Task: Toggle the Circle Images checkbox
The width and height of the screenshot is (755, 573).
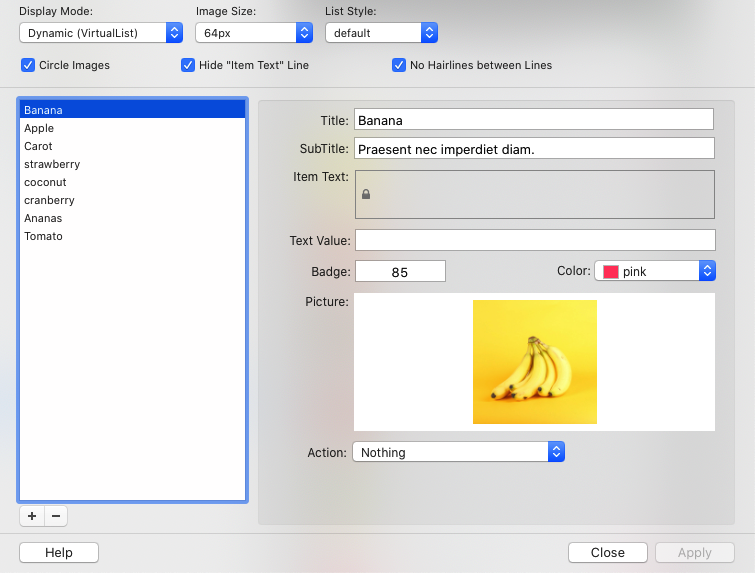Action: click(x=28, y=65)
